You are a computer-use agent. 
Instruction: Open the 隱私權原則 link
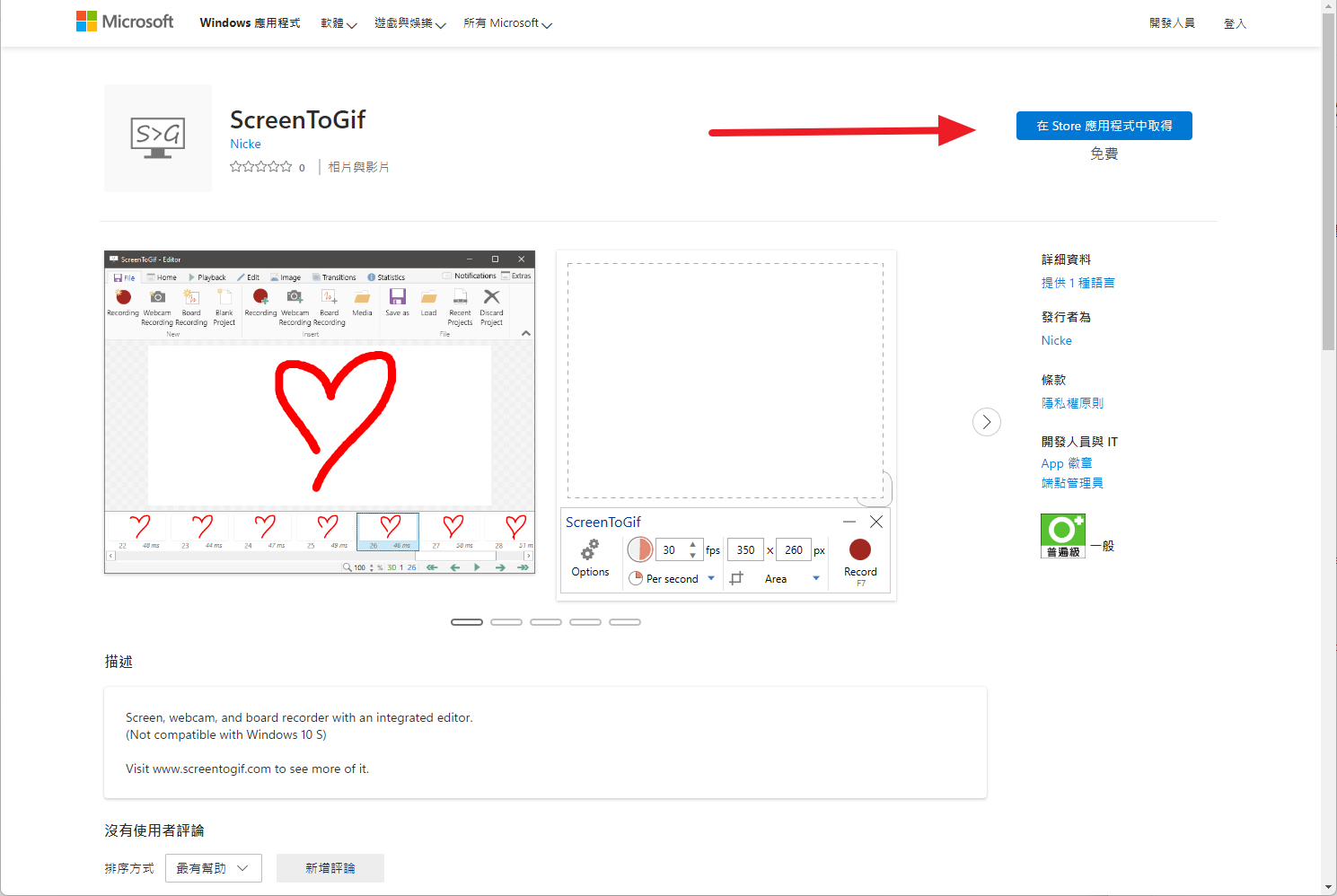coord(1072,403)
